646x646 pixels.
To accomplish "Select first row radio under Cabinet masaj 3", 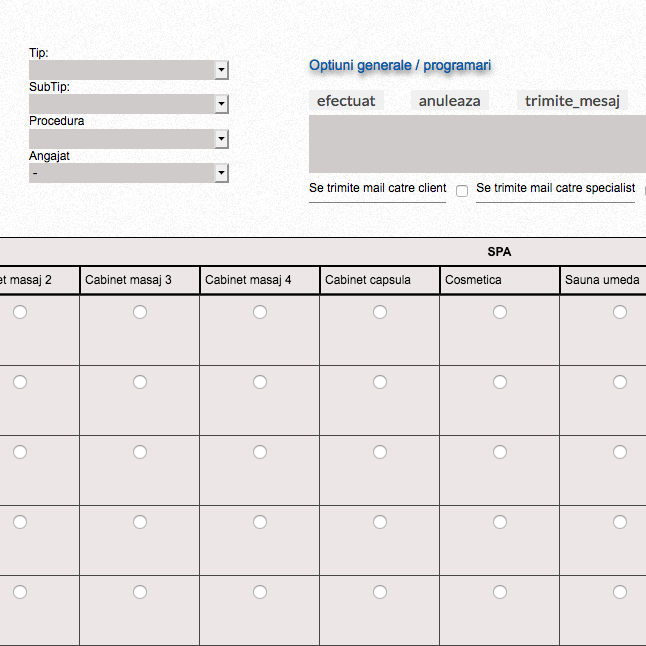I will coord(140,312).
